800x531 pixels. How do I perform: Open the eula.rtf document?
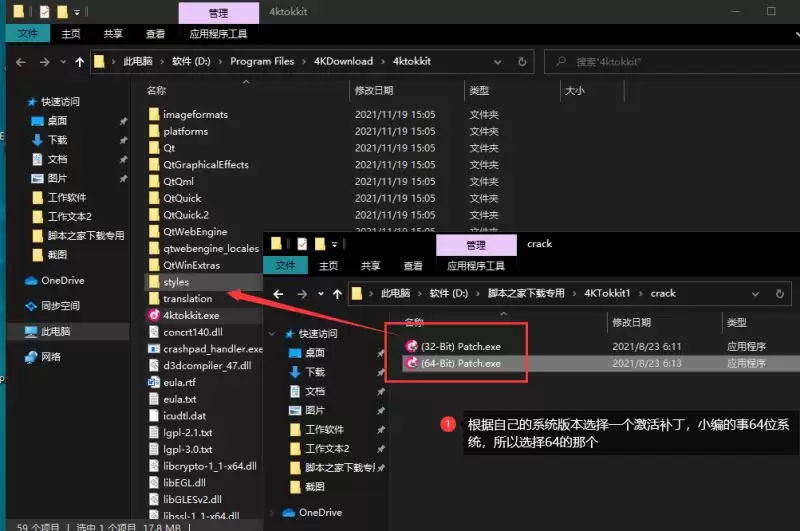click(x=179, y=382)
